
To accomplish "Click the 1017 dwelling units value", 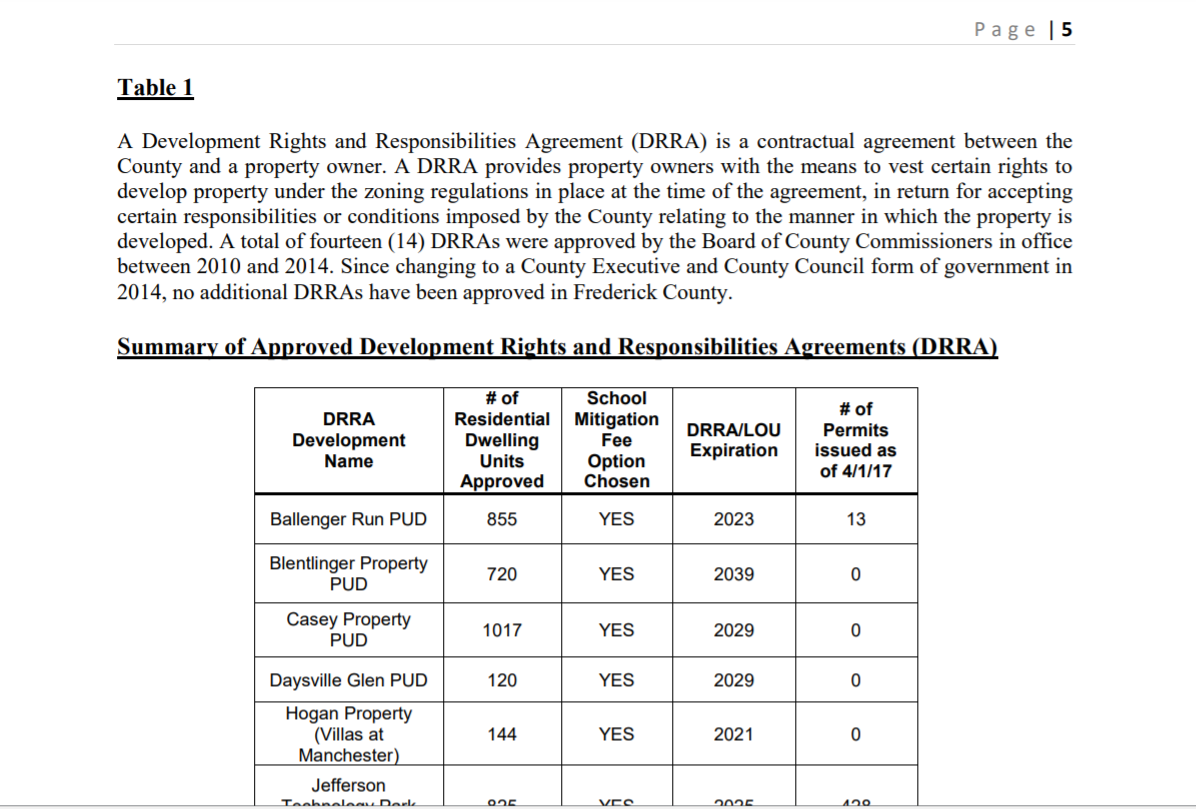I will [x=501, y=631].
